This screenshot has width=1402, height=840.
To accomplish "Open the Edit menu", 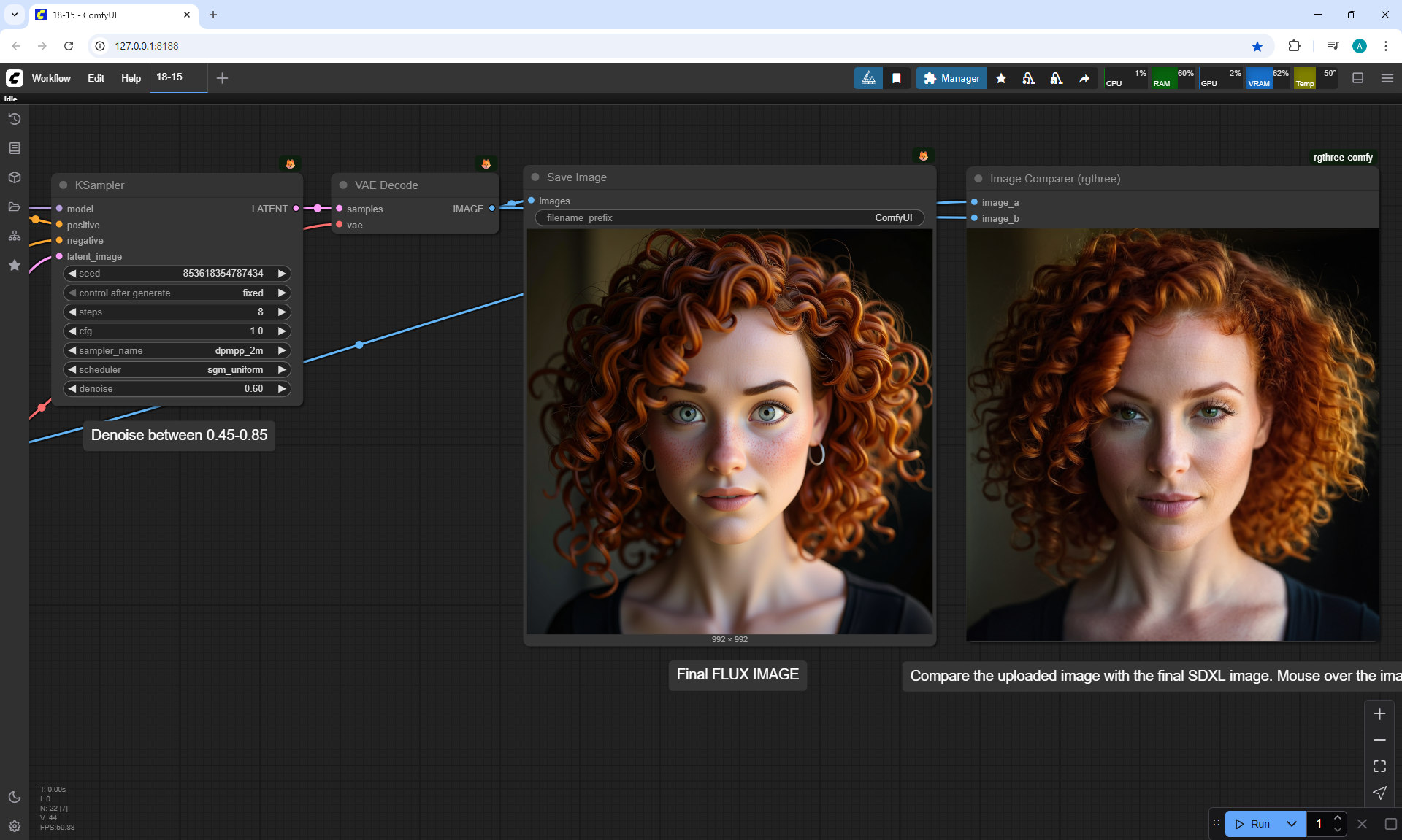I will pos(96,78).
